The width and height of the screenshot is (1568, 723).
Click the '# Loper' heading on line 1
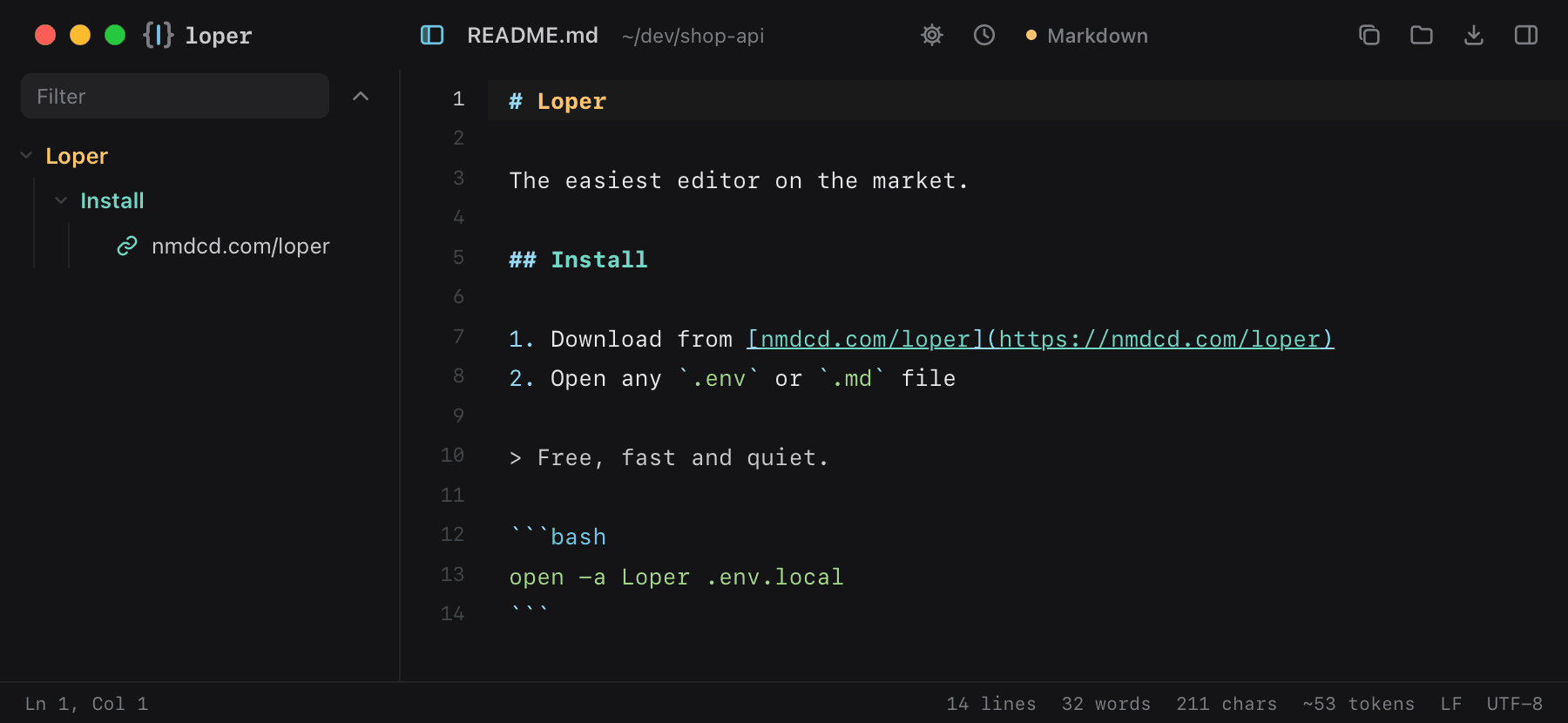[558, 101]
